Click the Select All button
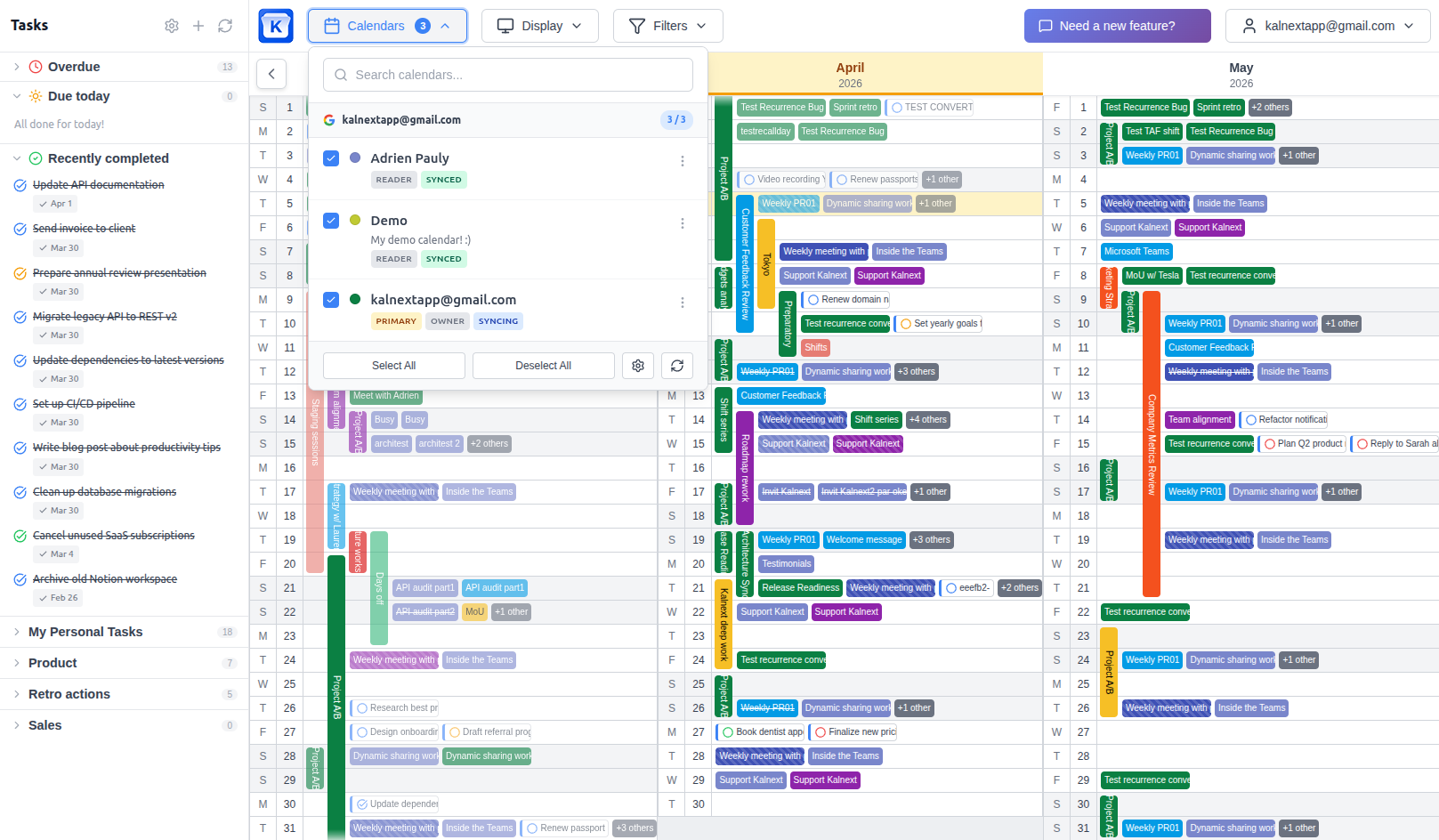1439x840 pixels. [393, 366]
